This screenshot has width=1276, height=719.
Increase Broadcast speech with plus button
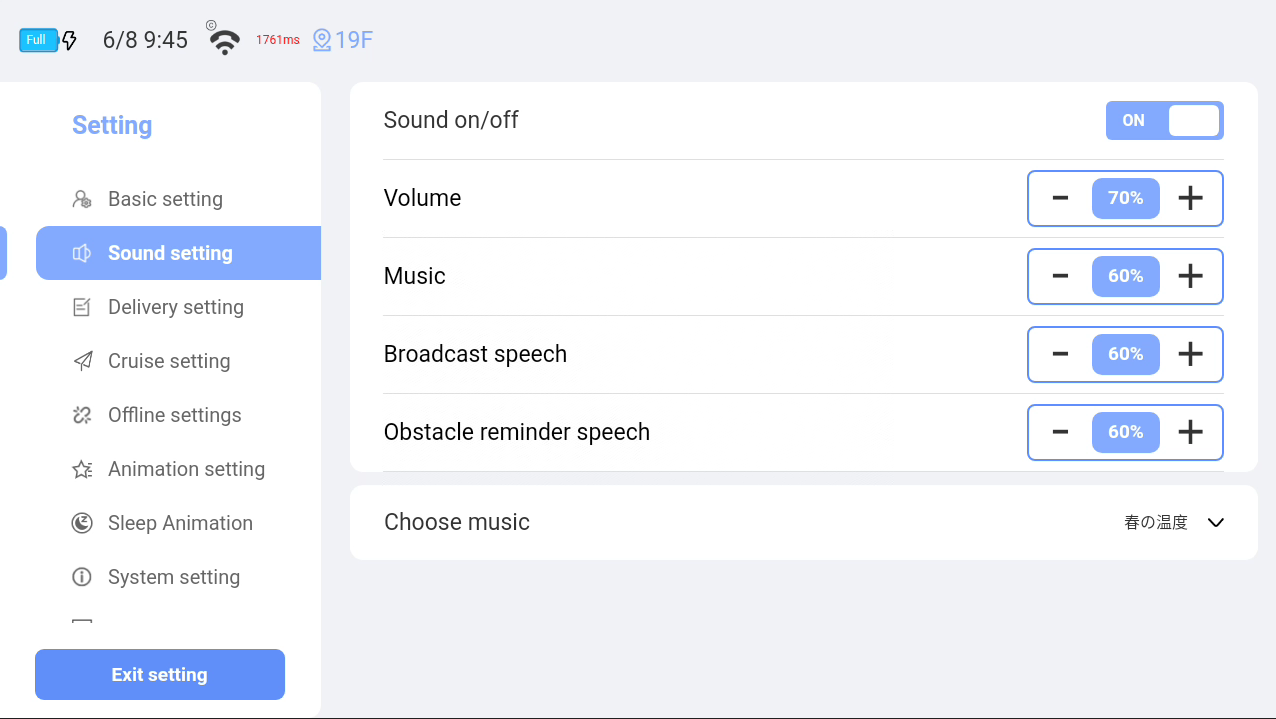tap(1190, 354)
